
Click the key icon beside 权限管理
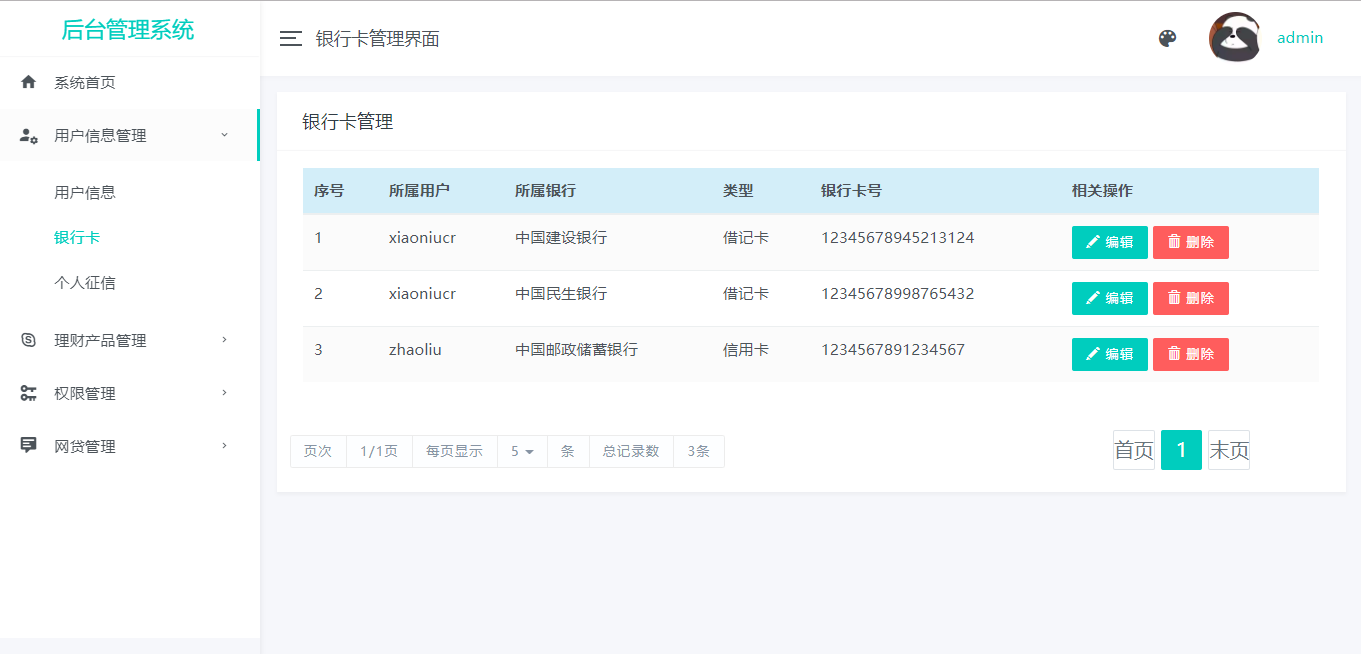point(29,393)
